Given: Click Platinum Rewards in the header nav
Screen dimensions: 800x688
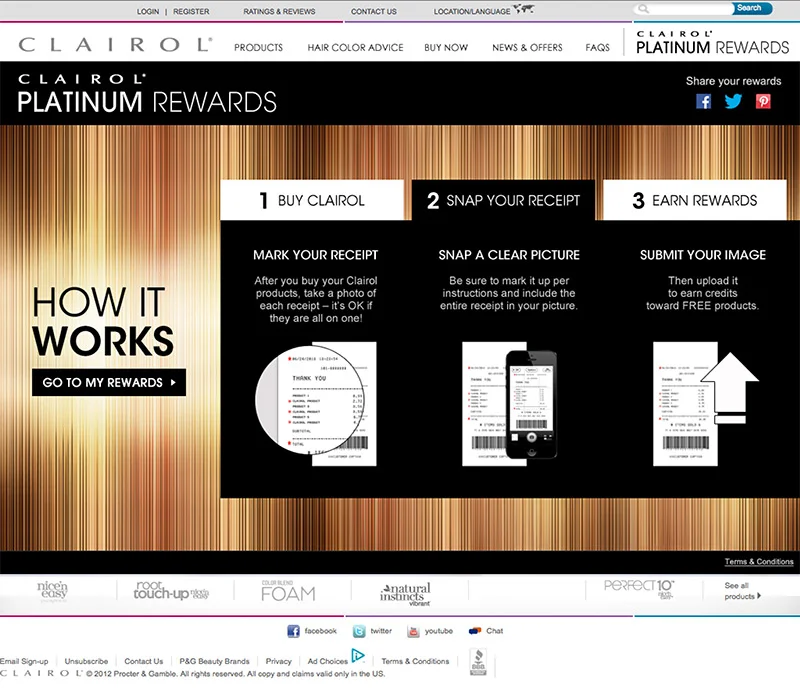Looking at the screenshot, I should (x=712, y=42).
